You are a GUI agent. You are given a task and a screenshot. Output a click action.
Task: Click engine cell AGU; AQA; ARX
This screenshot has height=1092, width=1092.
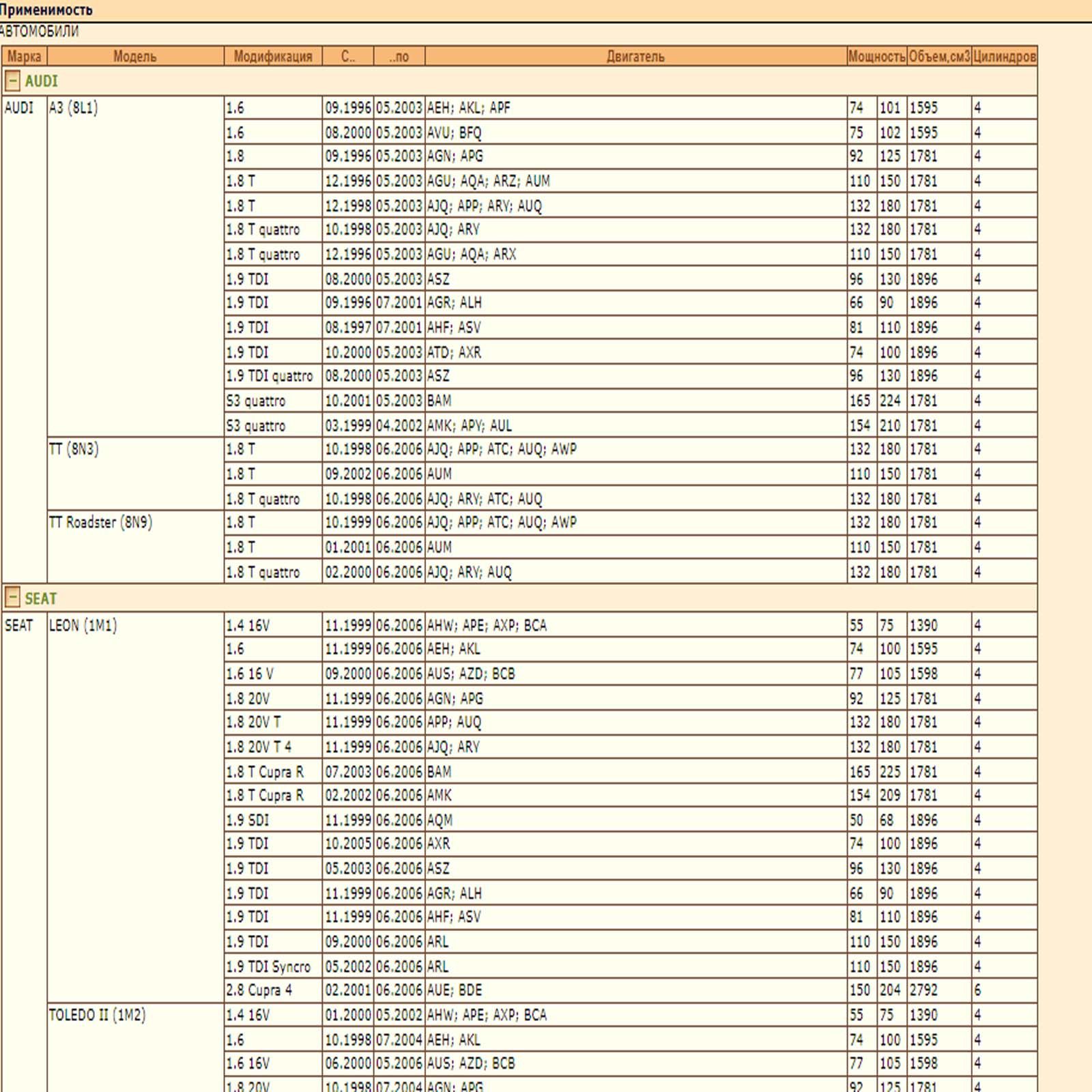(635, 254)
